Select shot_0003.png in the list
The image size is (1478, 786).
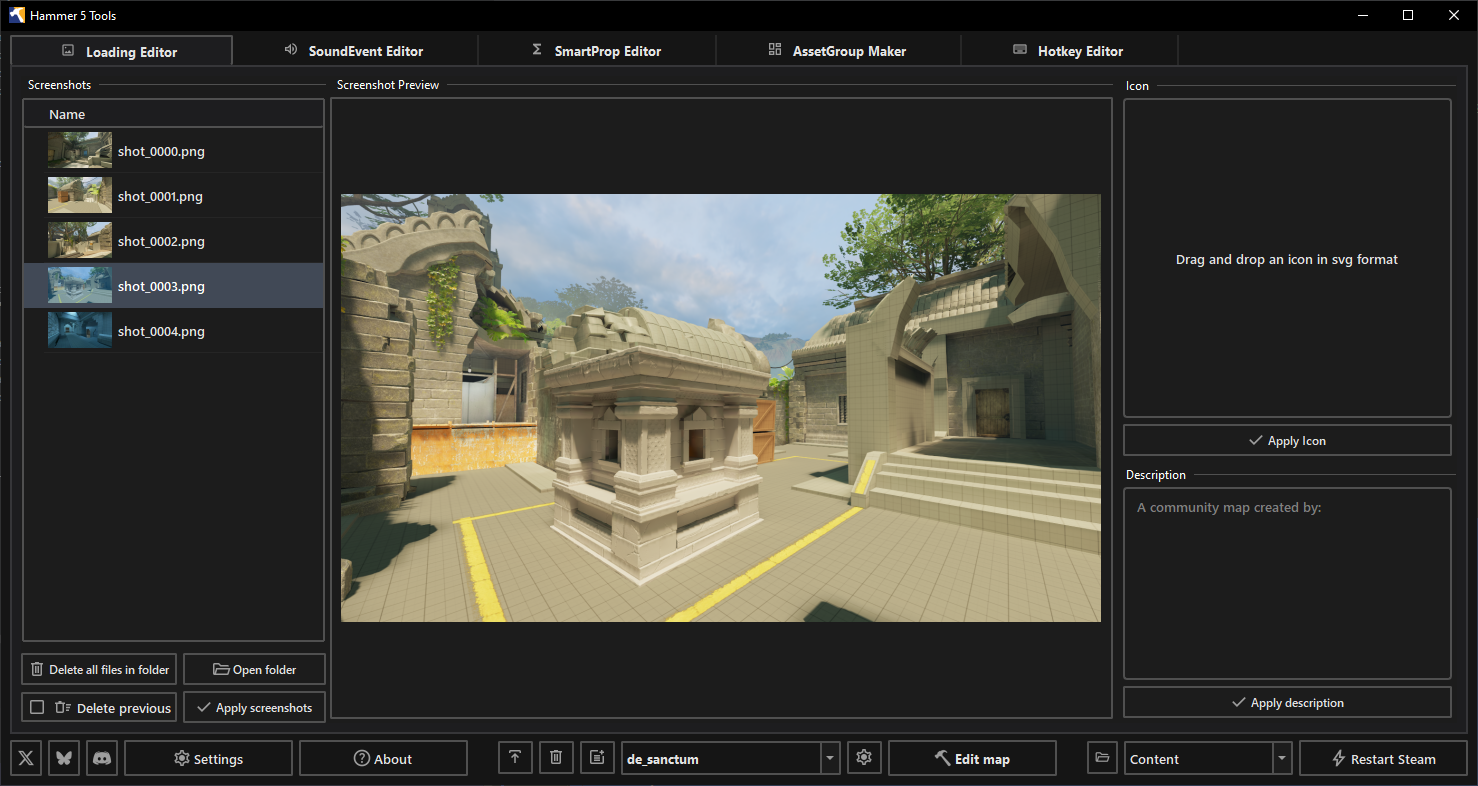coord(173,286)
